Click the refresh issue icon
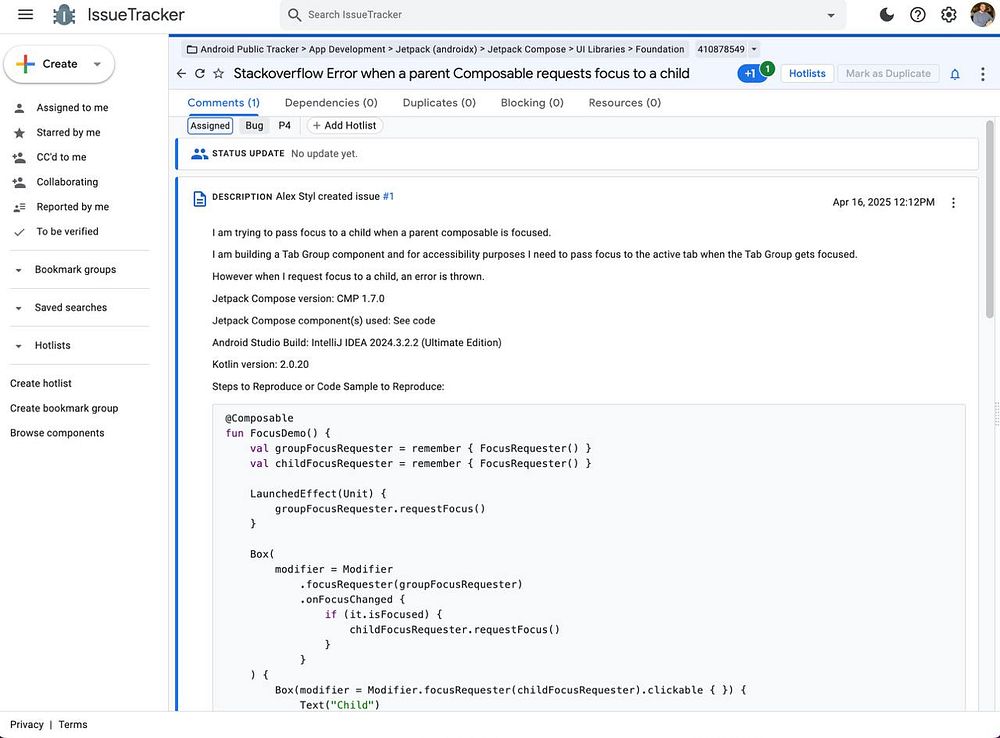1000x738 pixels. (x=200, y=74)
